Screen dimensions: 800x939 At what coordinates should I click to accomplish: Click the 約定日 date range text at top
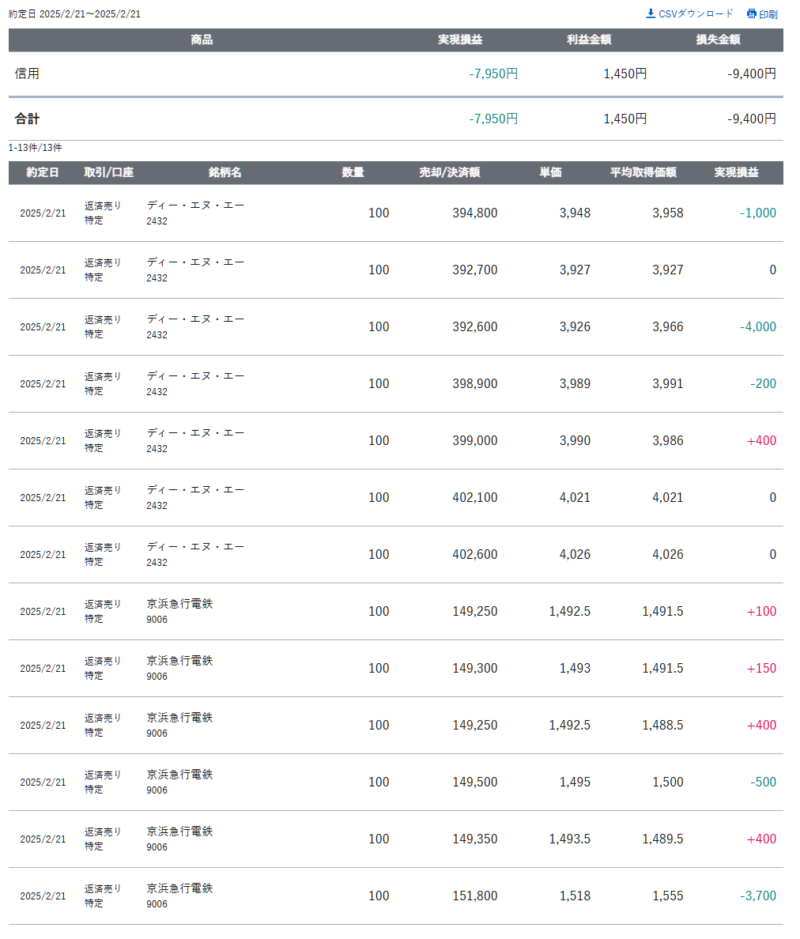point(75,14)
